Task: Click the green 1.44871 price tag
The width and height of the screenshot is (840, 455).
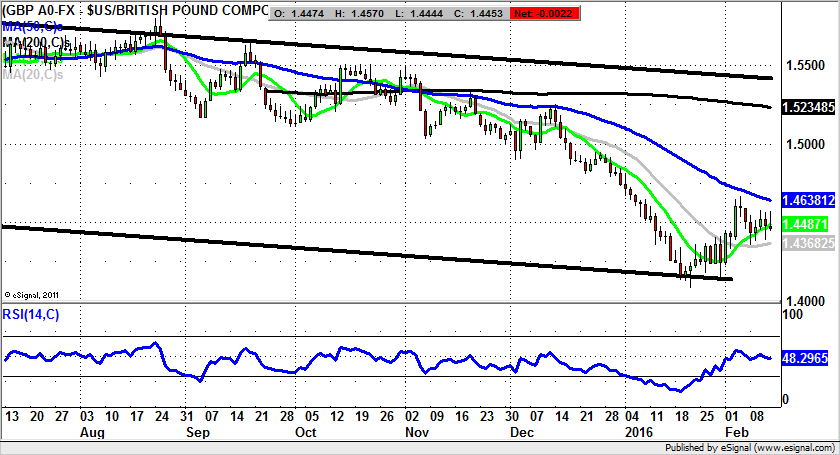Action: (x=807, y=225)
